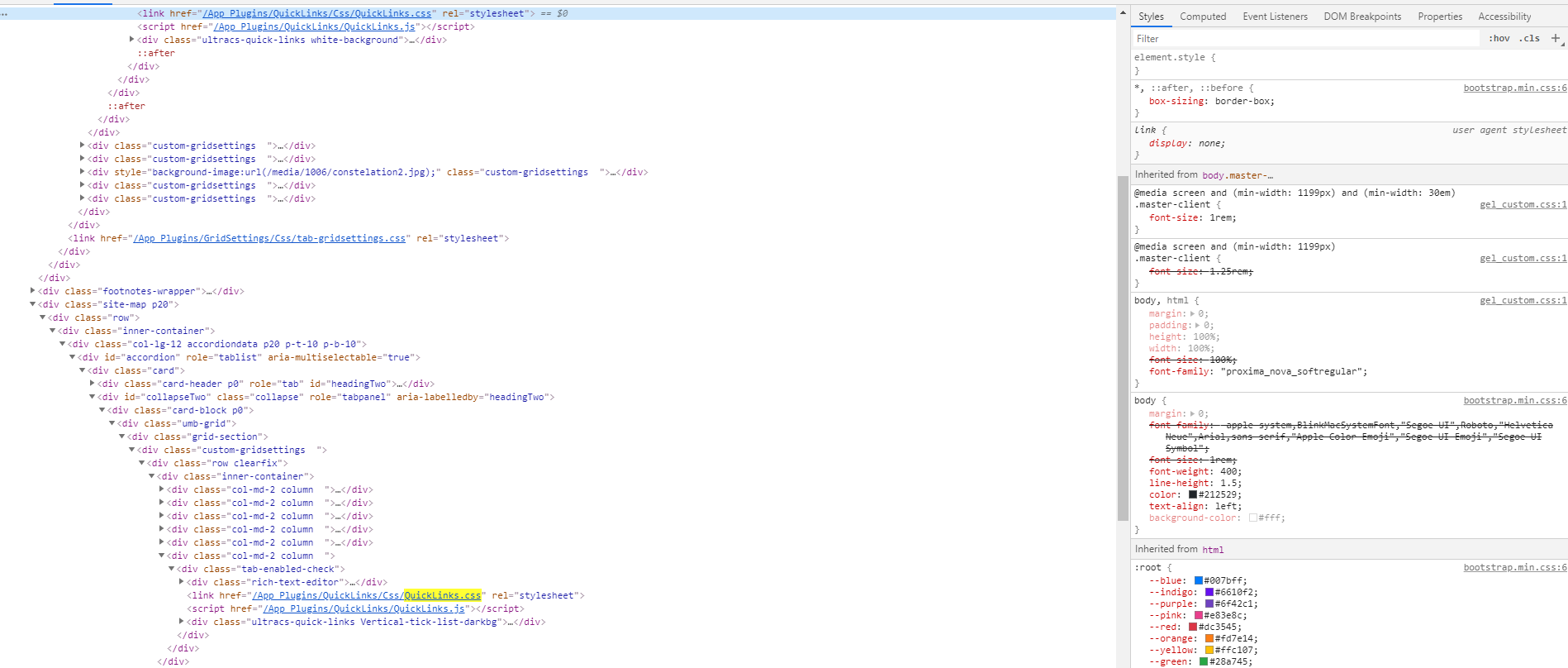
Task: Edit the "proxima_nova_softregular" font-family value
Action: pos(1291,372)
